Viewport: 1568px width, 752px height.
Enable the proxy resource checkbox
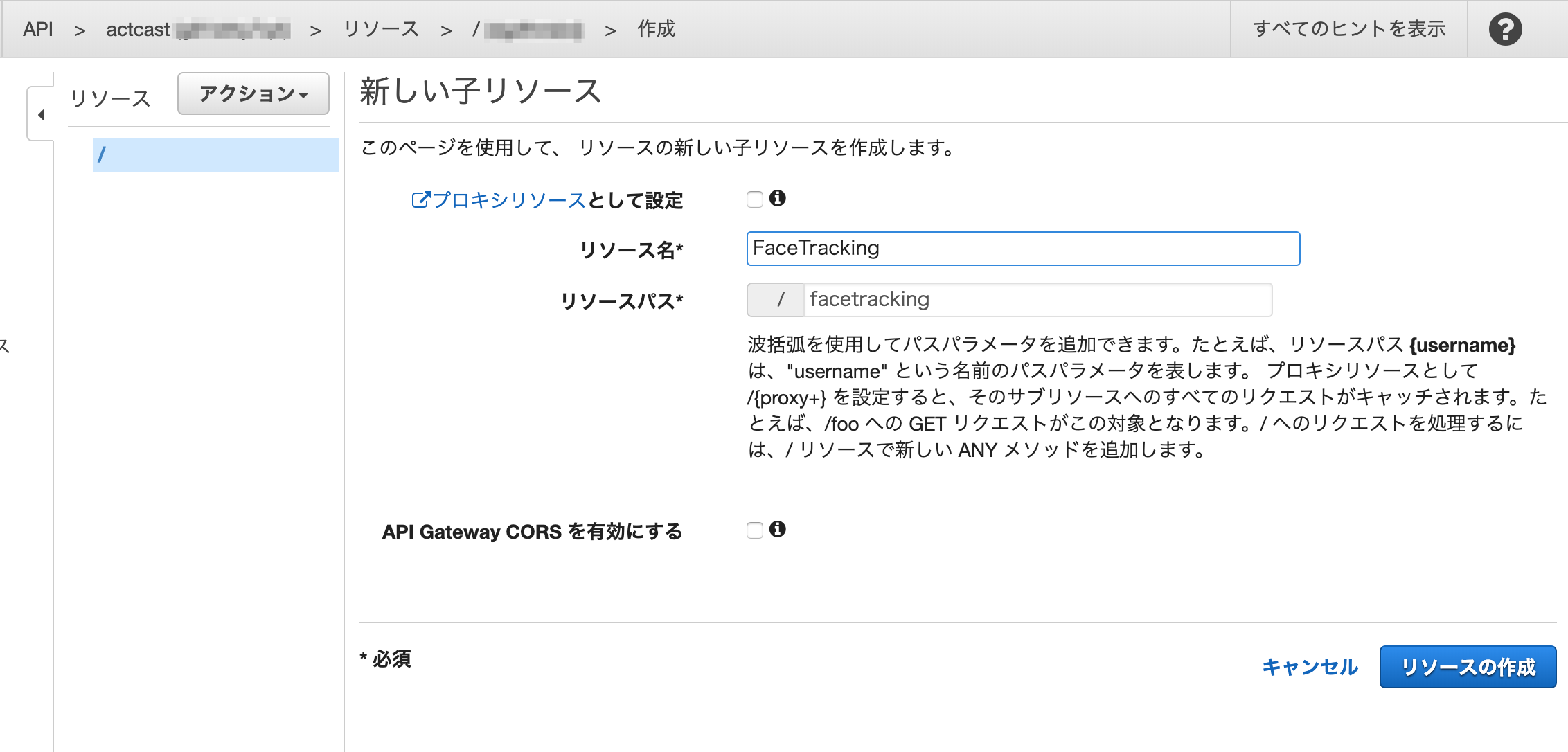(754, 199)
